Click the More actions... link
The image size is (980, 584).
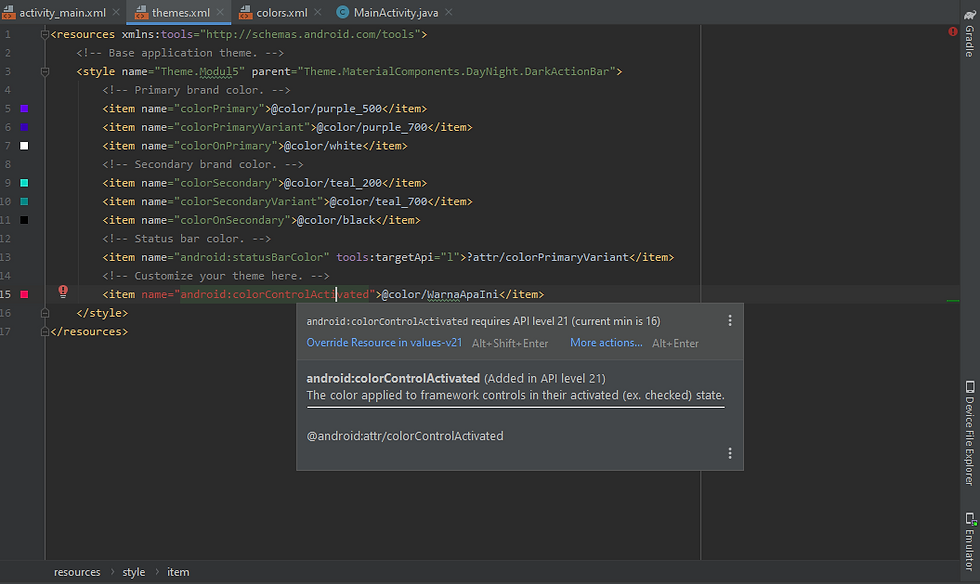606,343
